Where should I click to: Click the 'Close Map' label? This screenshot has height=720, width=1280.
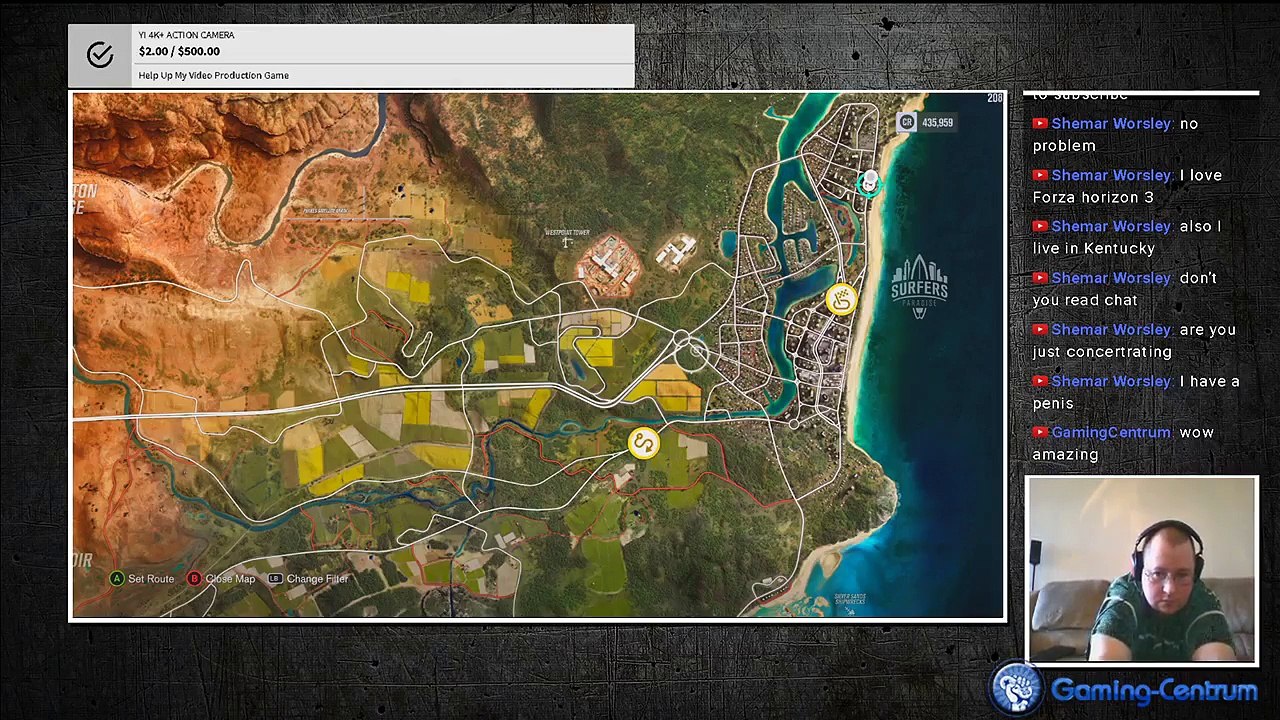pyautogui.click(x=230, y=579)
